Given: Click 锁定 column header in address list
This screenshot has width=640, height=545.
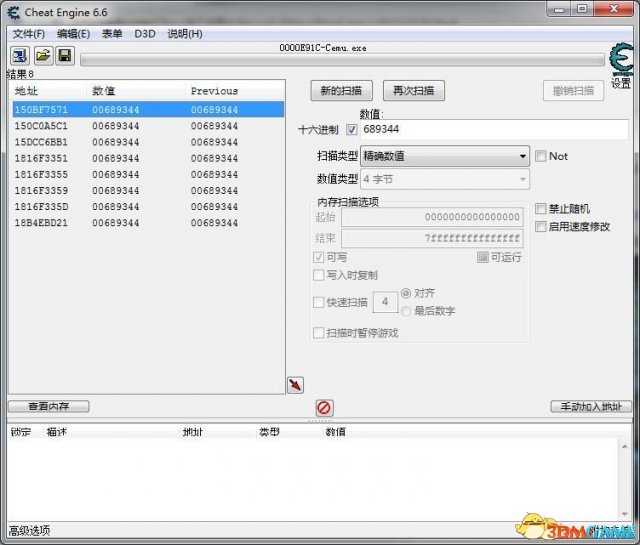Looking at the screenshot, I should [21, 432].
